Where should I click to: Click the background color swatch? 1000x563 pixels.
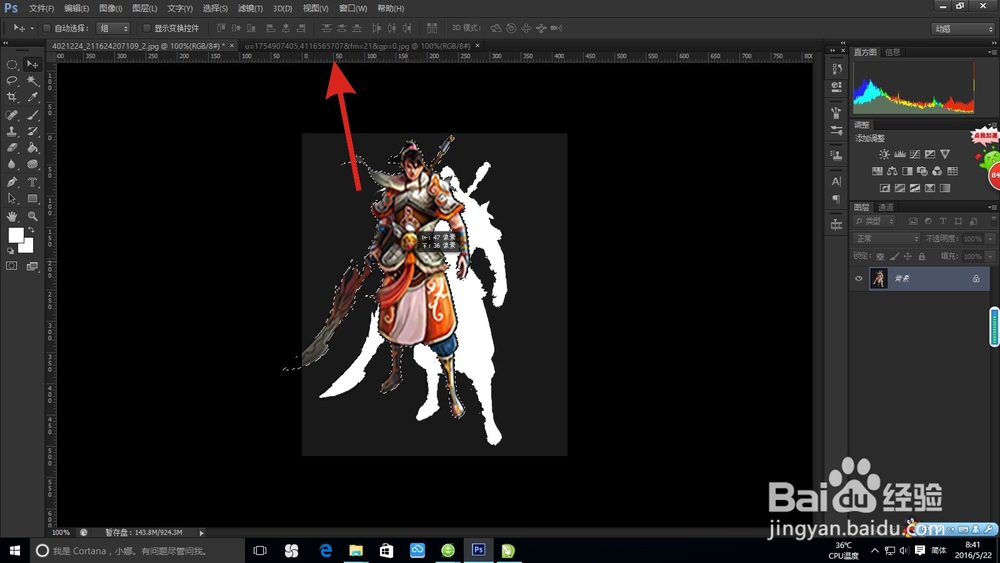[x=27, y=246]
